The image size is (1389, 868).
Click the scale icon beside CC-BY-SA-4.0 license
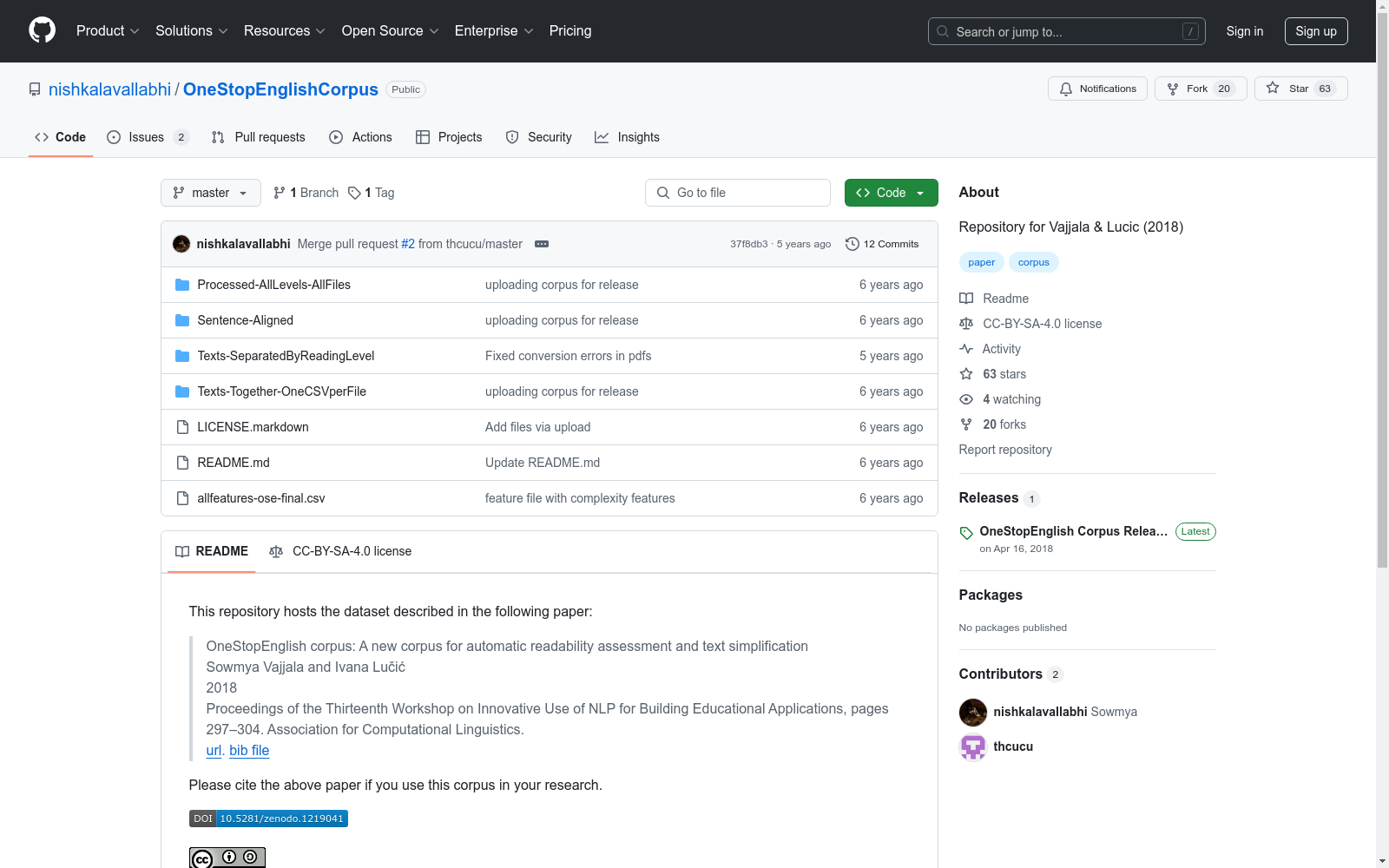click(x=966, y=324)
